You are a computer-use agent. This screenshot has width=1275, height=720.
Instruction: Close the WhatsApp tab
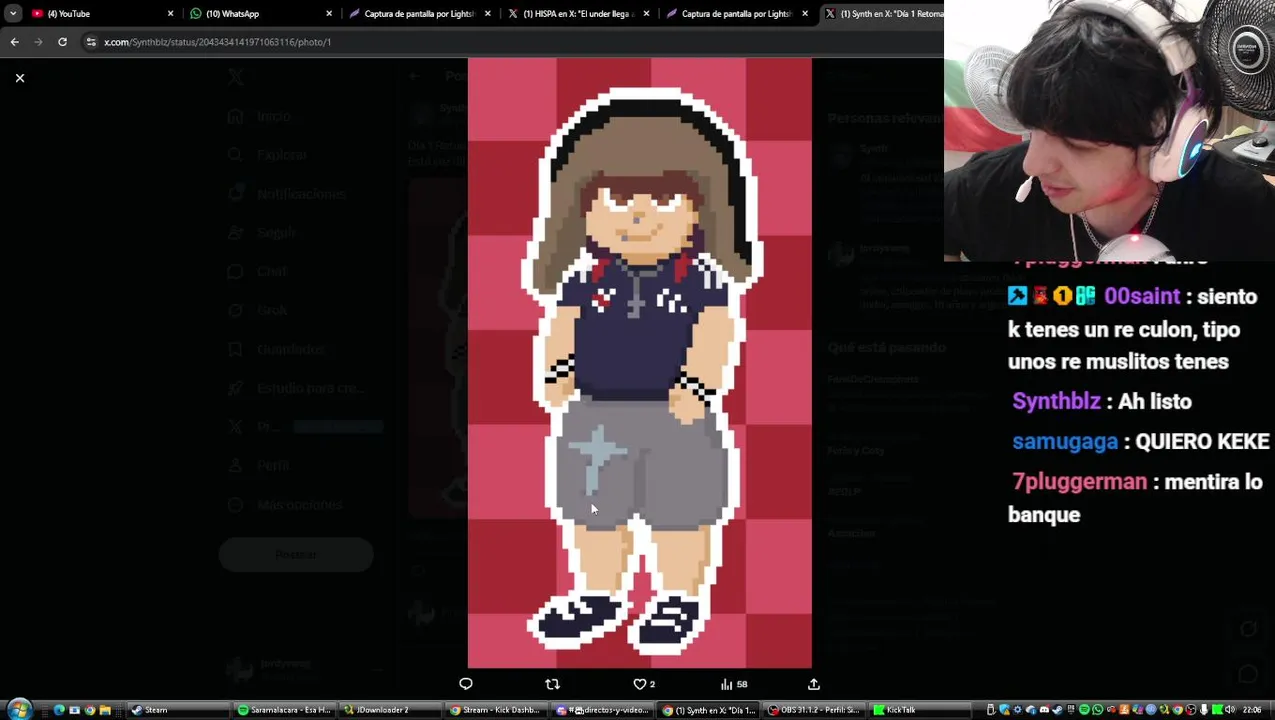click(329, 14)
